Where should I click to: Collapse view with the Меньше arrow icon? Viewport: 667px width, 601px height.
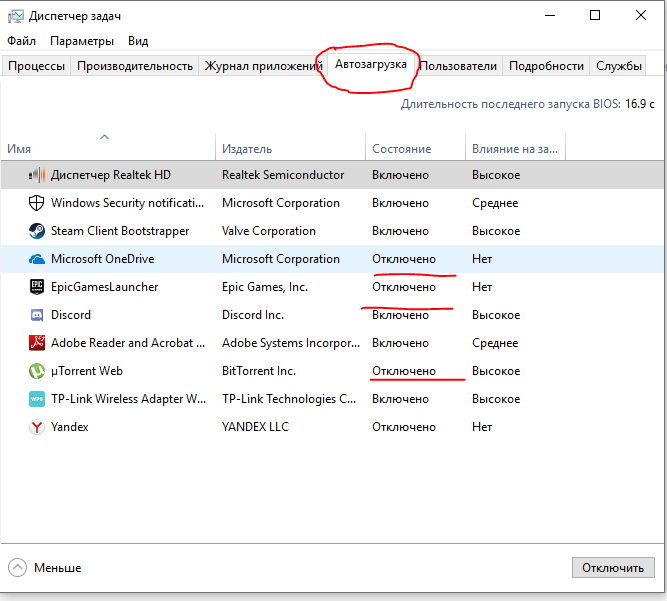point(17,567)
